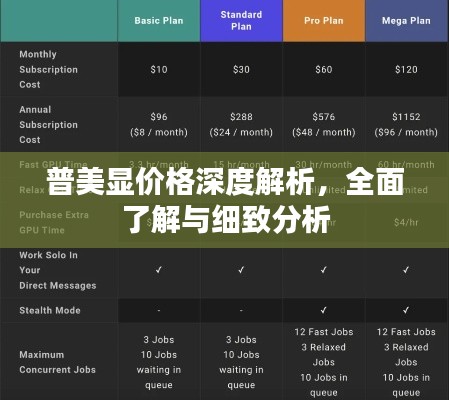
Task: Click the Chinese headline banner text
Action: (225, 201)
